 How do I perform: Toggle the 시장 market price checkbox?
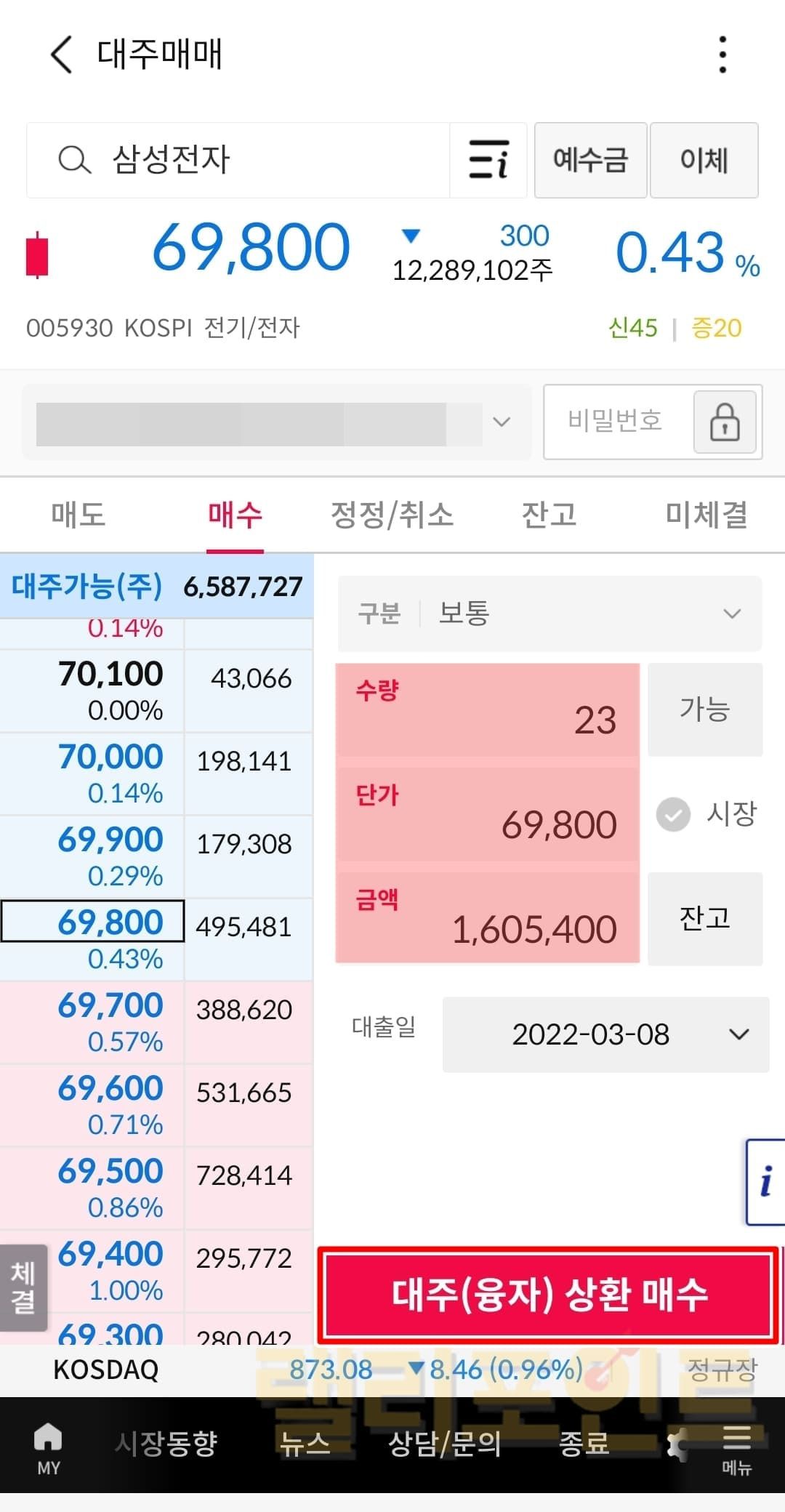673,814
